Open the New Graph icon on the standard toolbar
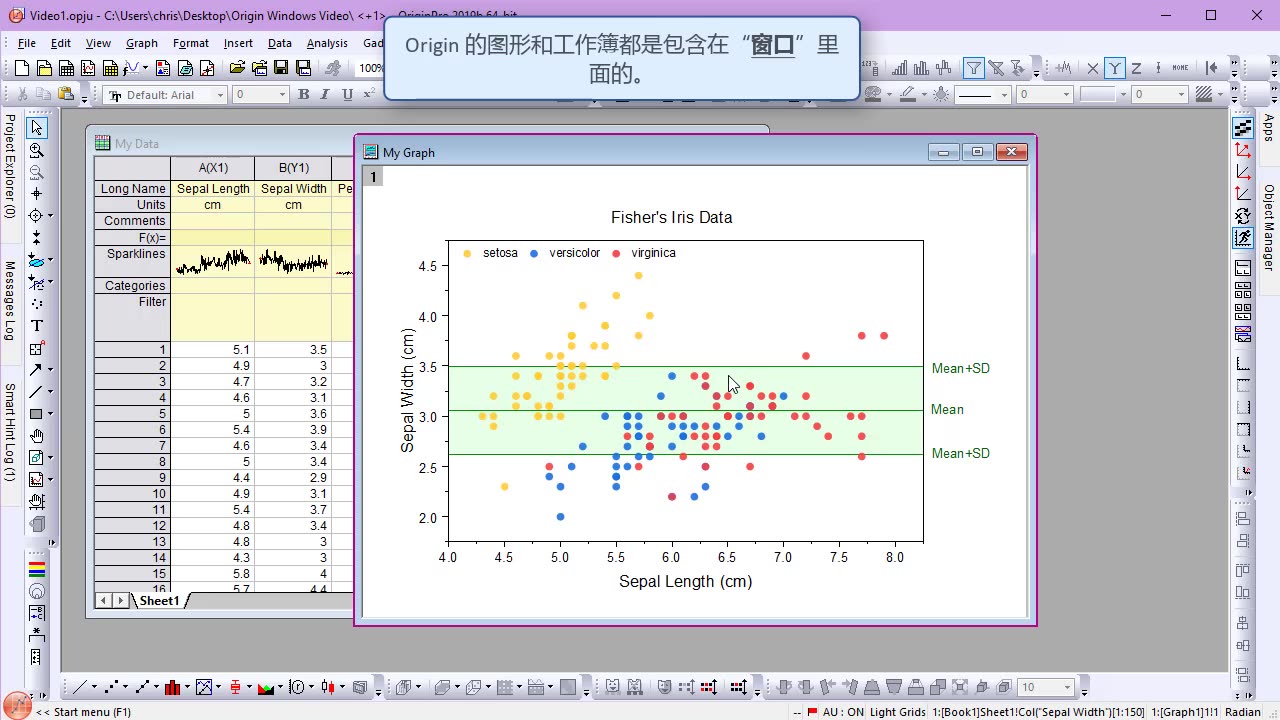This screenshot has height=720, width=1280. point(90,67)
